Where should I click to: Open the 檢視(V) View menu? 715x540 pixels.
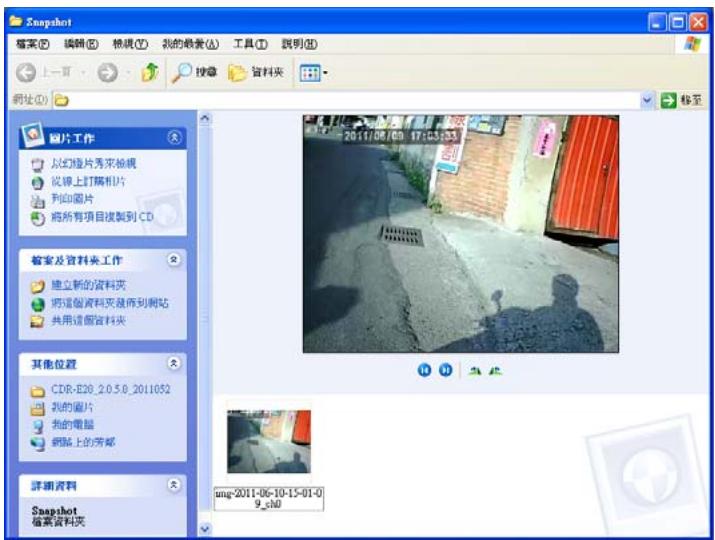[x=130, y=44]
